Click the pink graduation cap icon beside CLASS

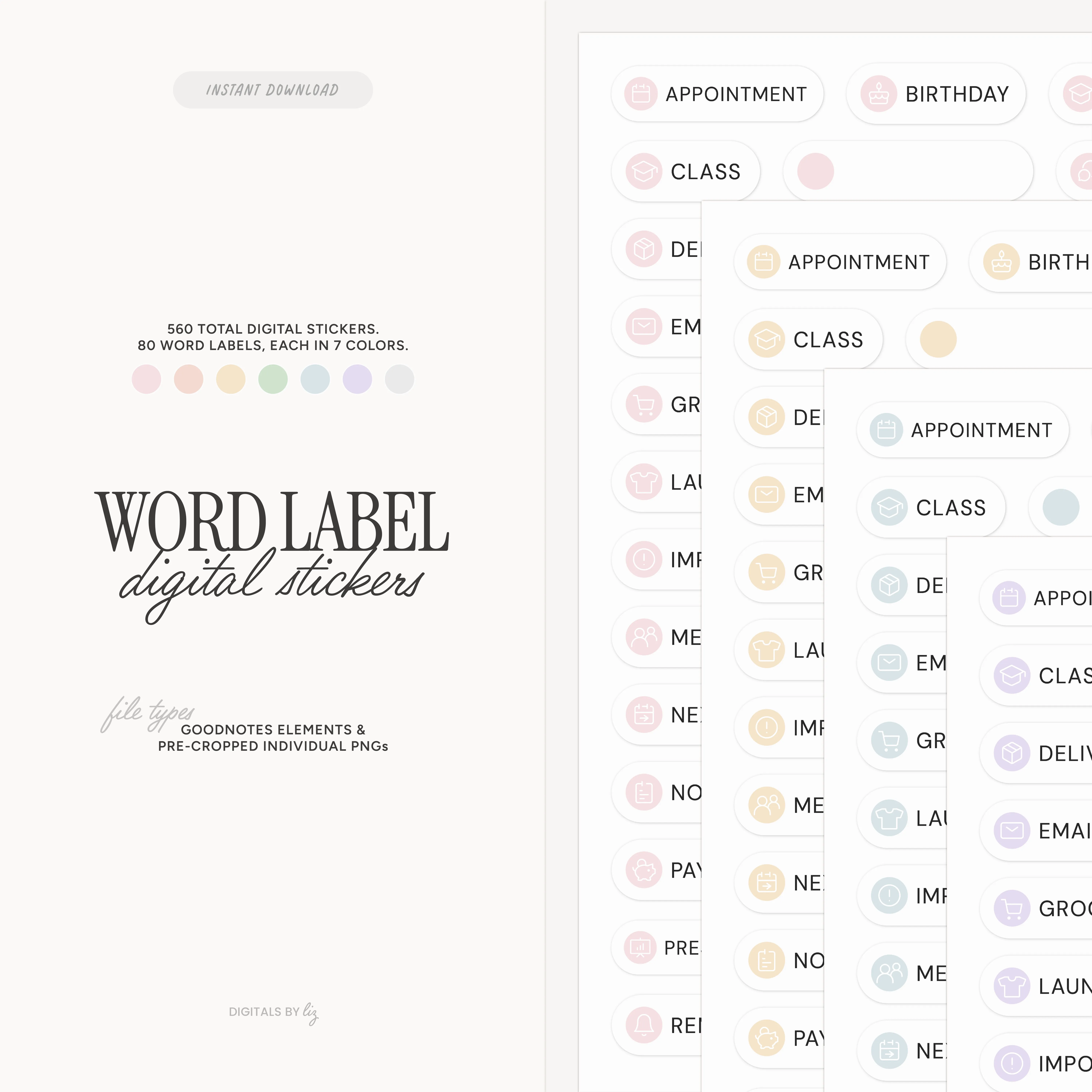644,171
